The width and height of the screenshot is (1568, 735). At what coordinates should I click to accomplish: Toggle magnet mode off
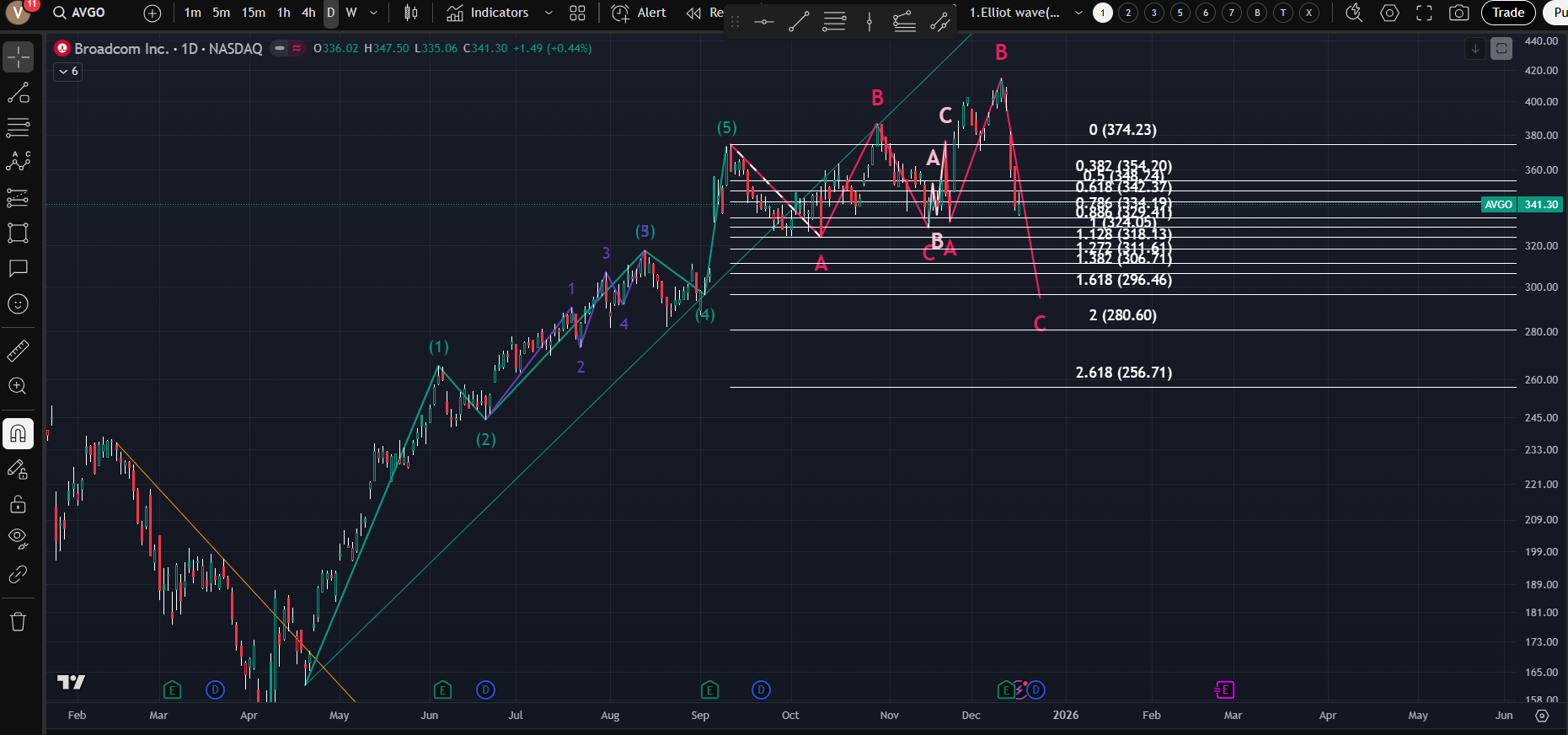point(18,434)
